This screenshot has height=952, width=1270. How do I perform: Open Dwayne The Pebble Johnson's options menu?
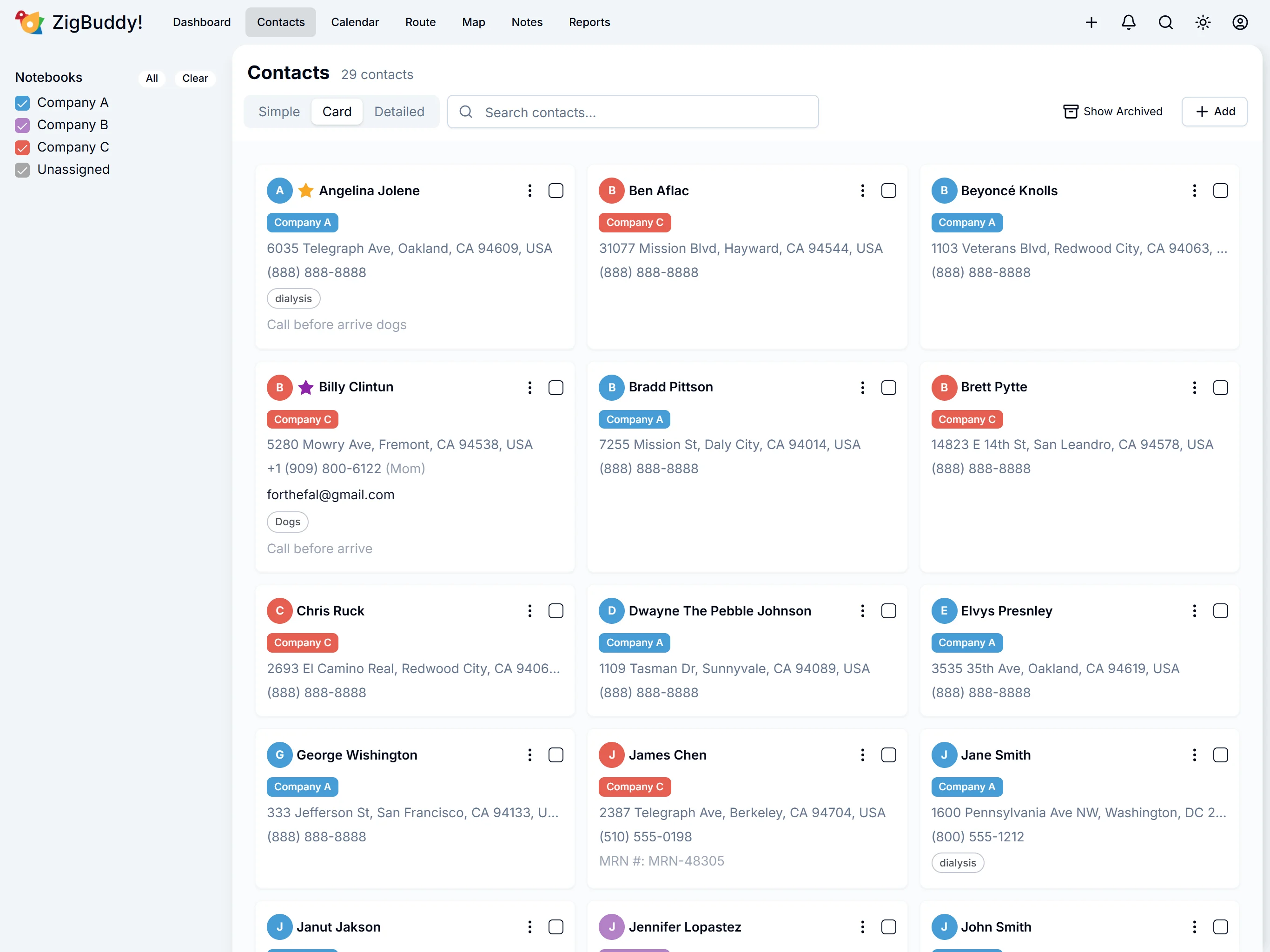point(862,610)
